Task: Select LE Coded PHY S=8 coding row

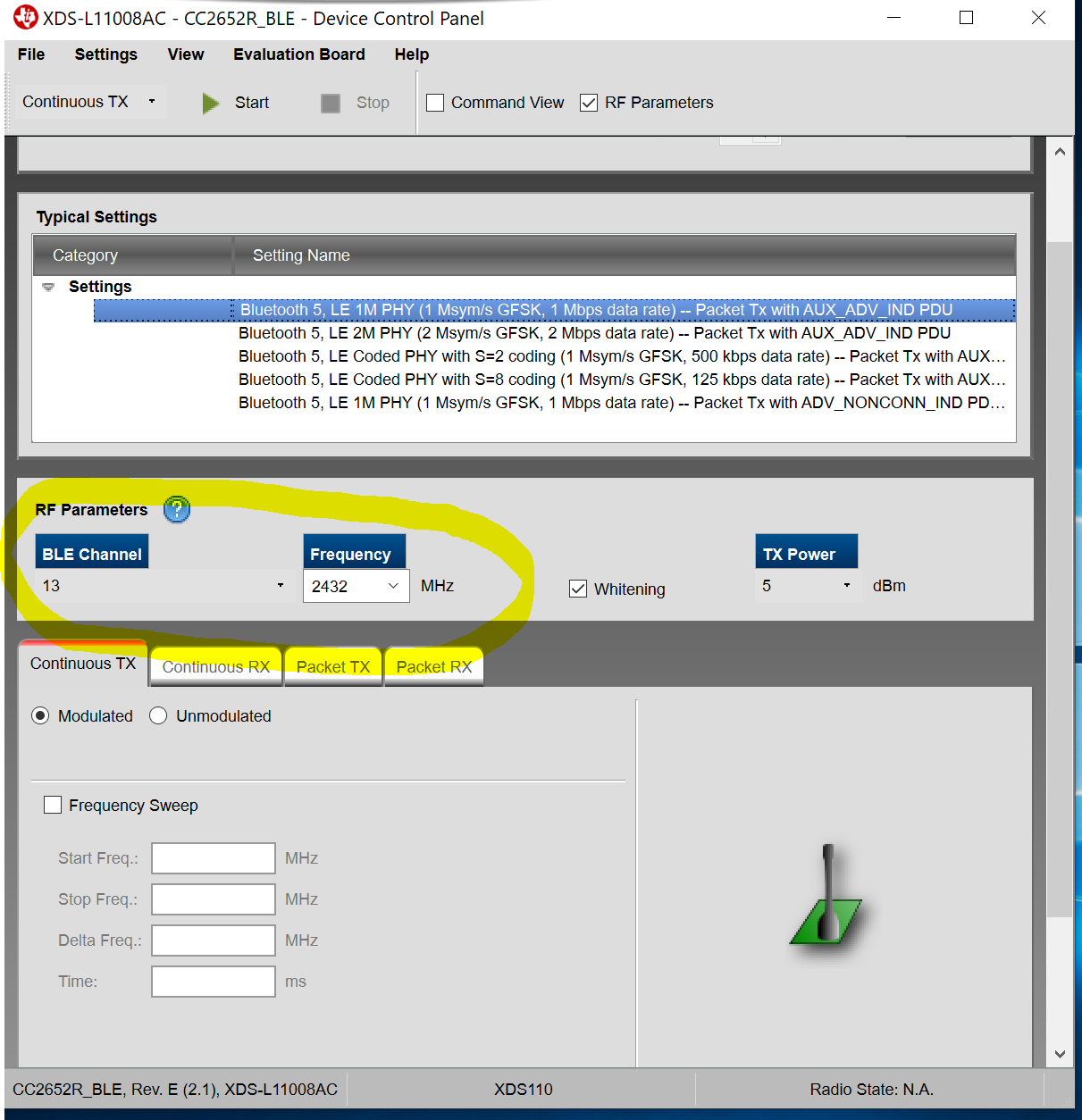Action: point(622,380)
